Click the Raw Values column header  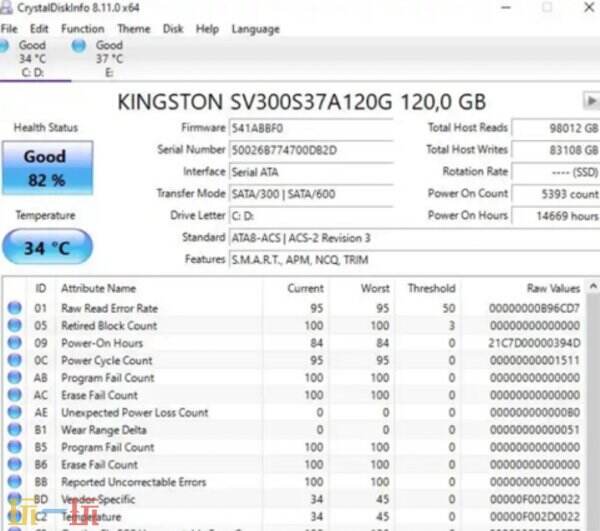[x=523, y=288]
